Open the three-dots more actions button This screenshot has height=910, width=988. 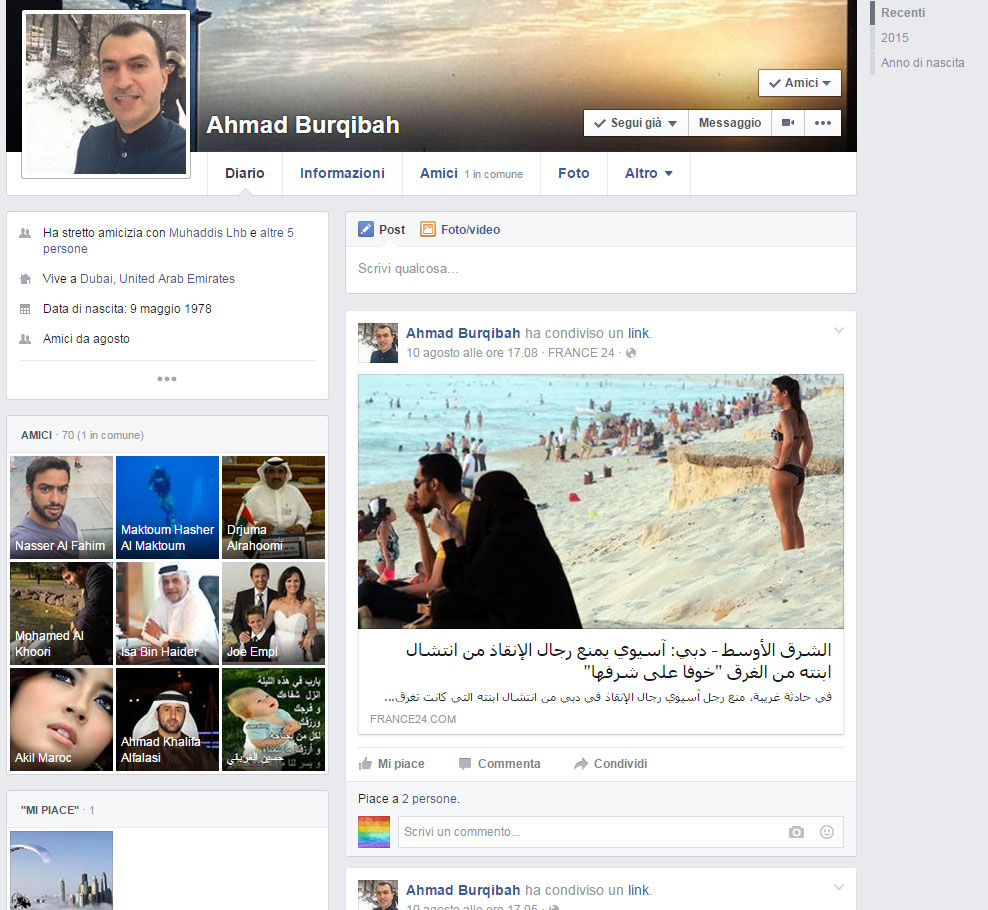[x=823, y=123]
